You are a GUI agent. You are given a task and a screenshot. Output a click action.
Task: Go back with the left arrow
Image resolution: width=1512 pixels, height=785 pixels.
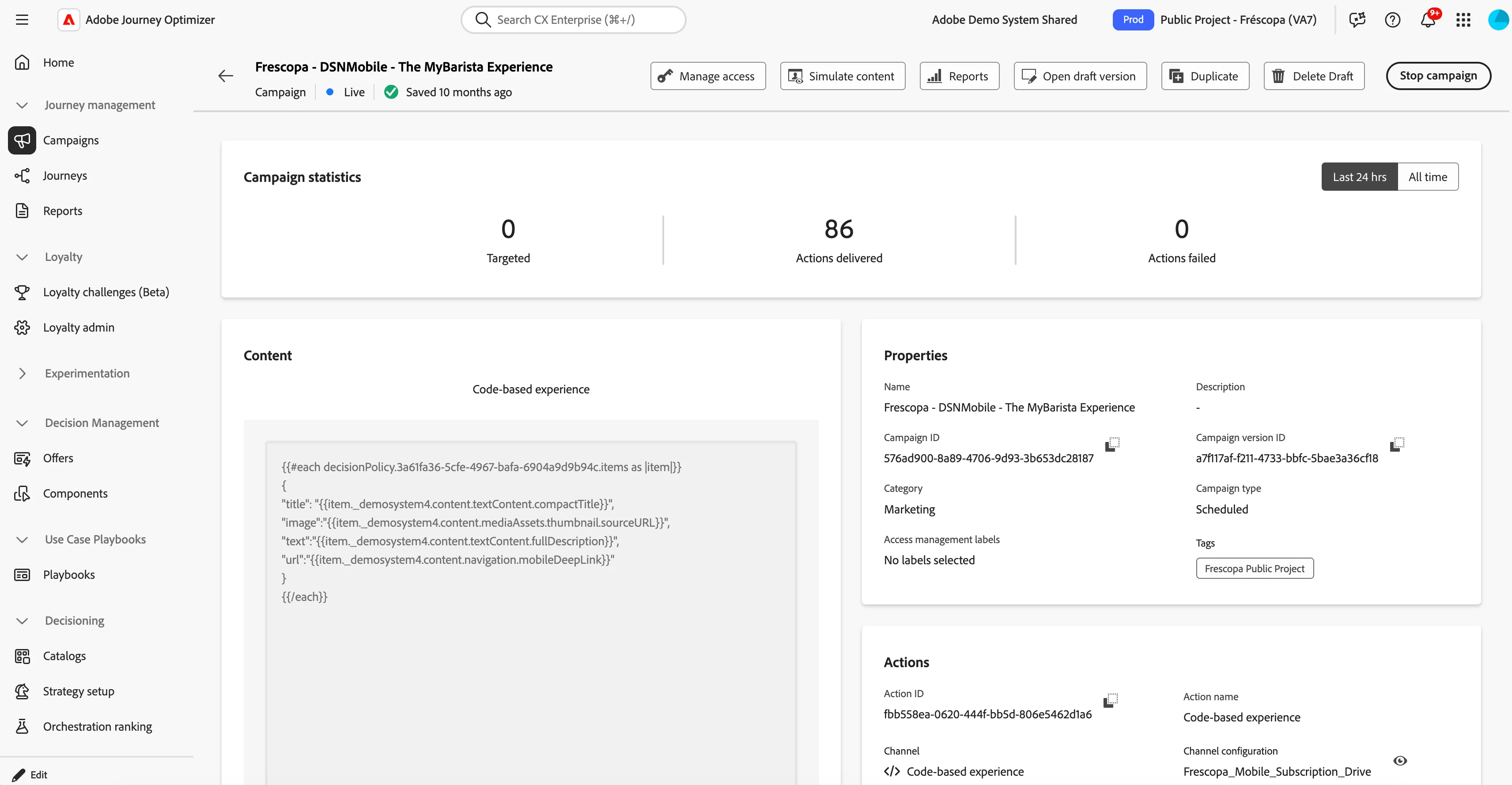[x=226, y=75]
